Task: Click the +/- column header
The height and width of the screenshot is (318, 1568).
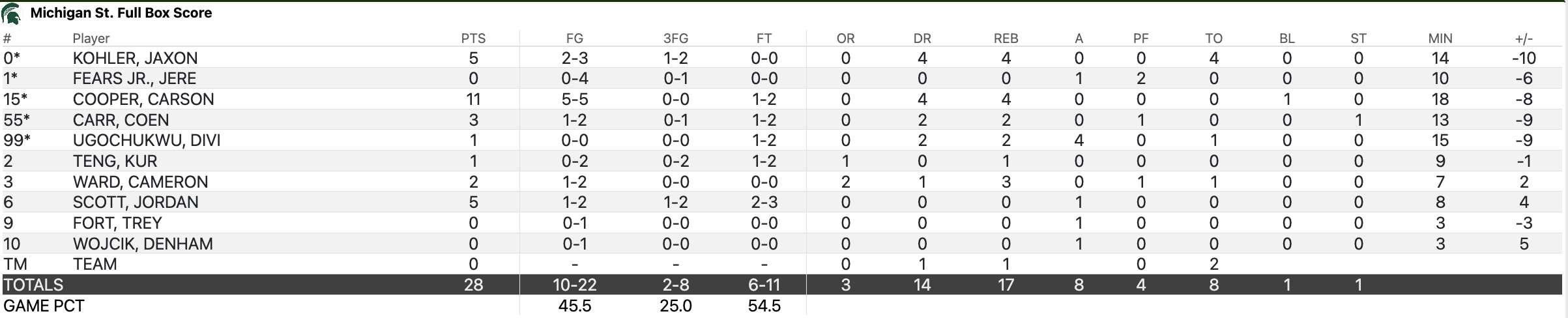Action: [x=1524, y=38]
